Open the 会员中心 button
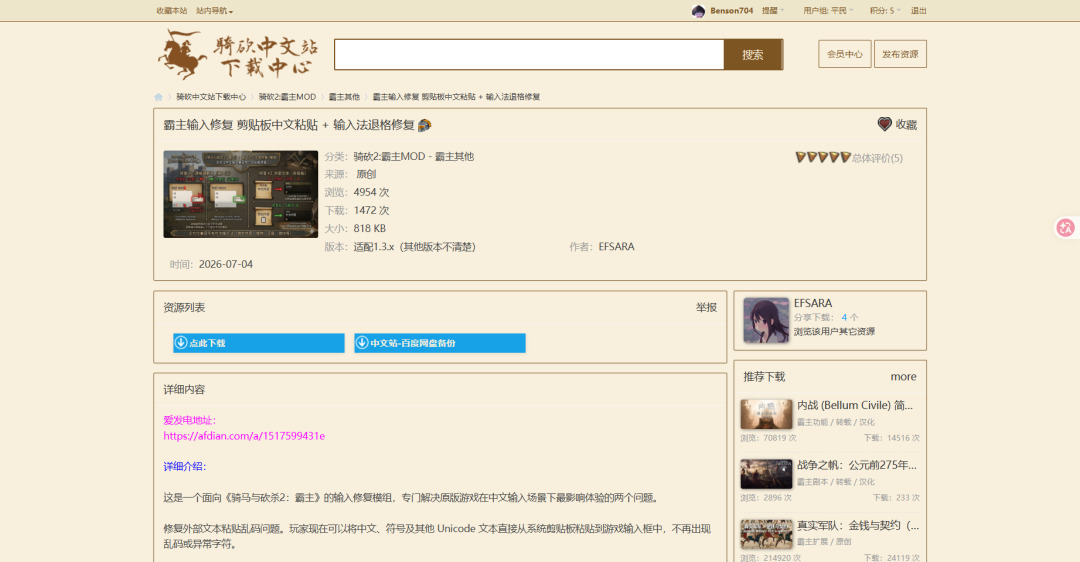Screen dimensions: 1080x562 [x=844, y=54]
